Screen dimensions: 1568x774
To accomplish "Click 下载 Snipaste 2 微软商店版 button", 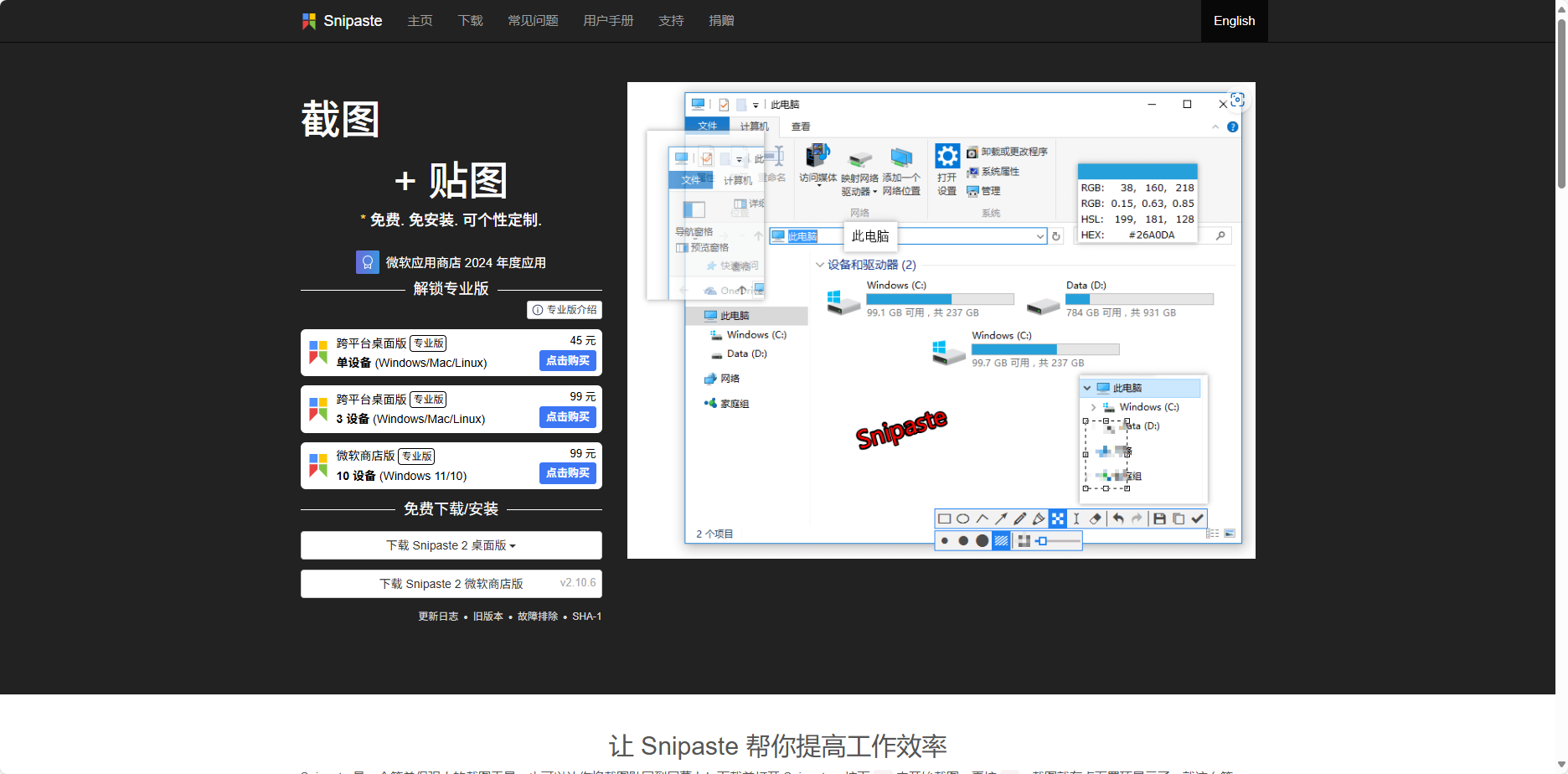I will tap(451, 584).
